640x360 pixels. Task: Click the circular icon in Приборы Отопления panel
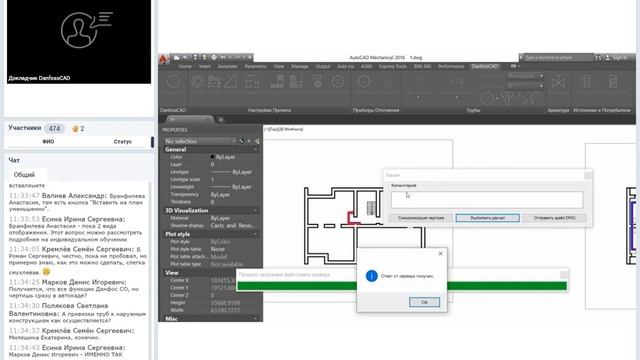[x=363, y=82]
